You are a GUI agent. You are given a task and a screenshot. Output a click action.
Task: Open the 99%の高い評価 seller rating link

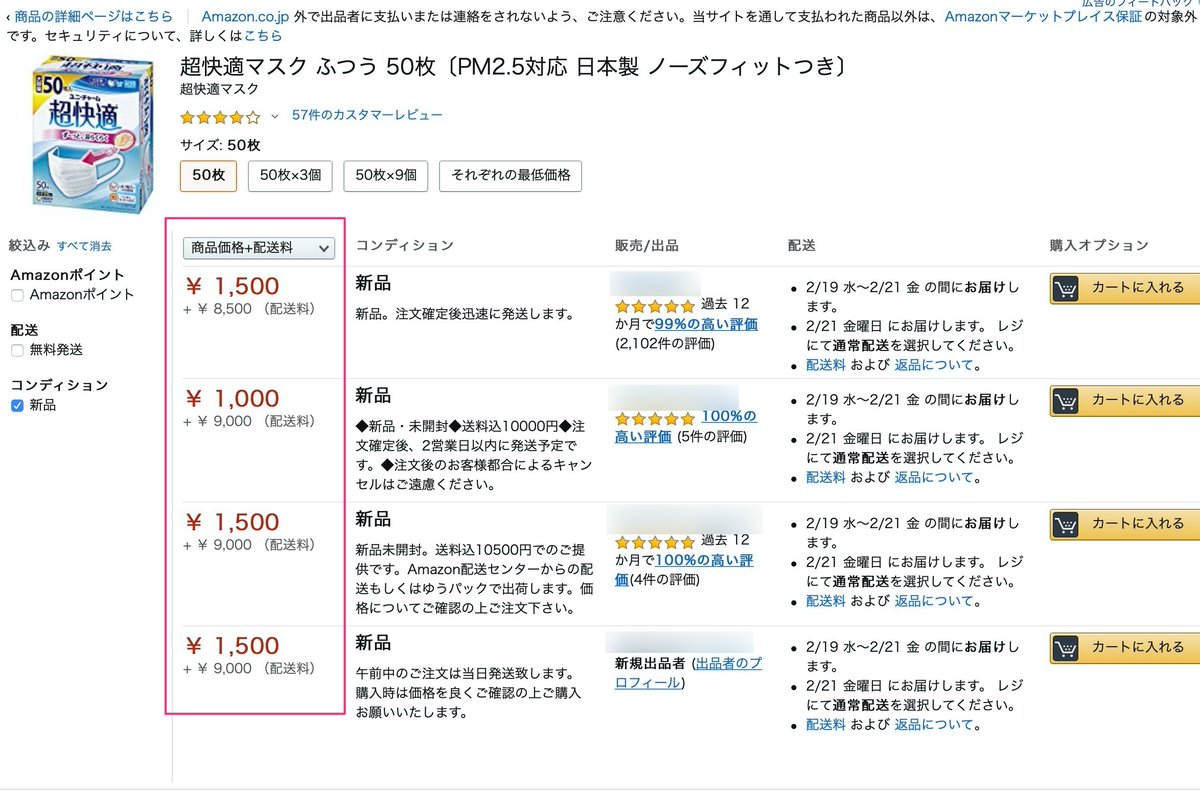706,324
